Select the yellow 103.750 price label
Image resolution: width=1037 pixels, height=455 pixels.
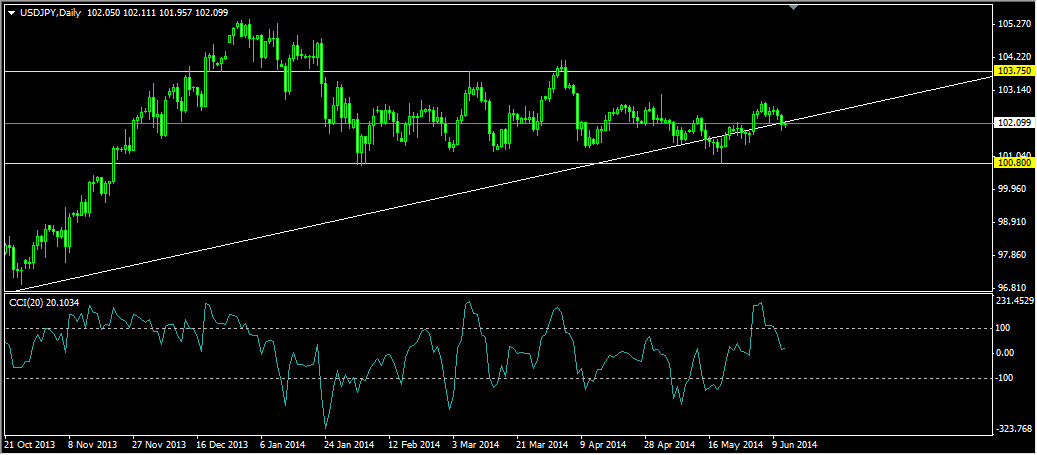(x=1013, y=71)
